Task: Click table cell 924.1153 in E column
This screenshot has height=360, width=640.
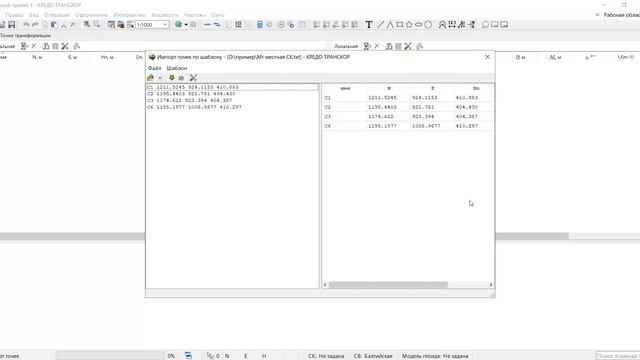Action: pos(432,98)
